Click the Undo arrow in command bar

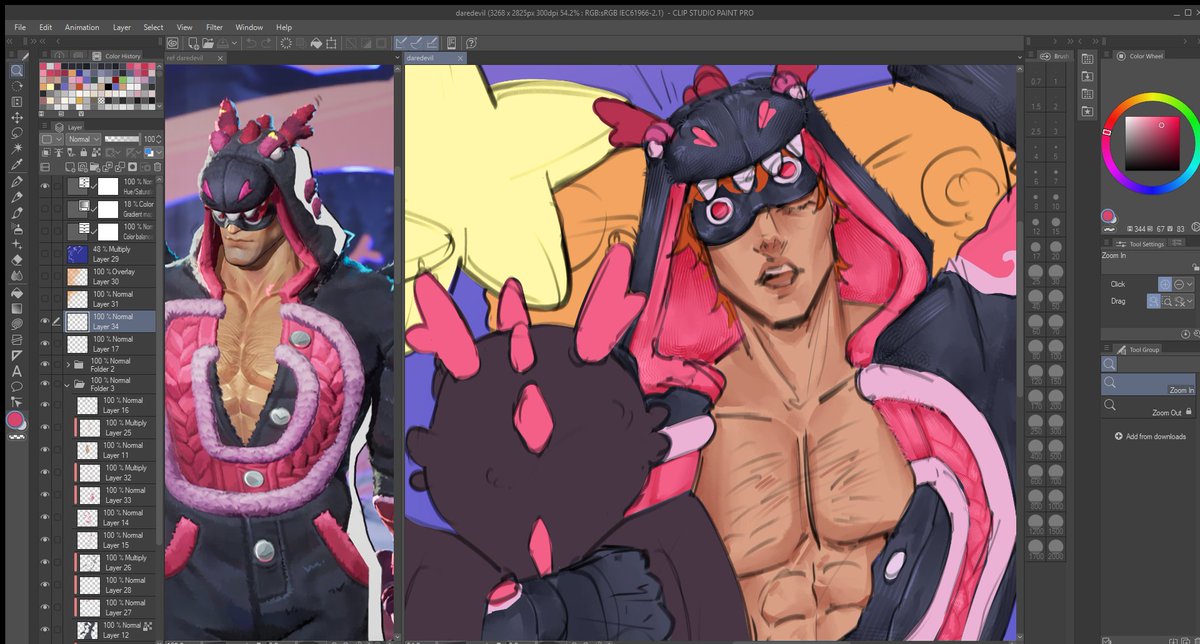point(250,43)
